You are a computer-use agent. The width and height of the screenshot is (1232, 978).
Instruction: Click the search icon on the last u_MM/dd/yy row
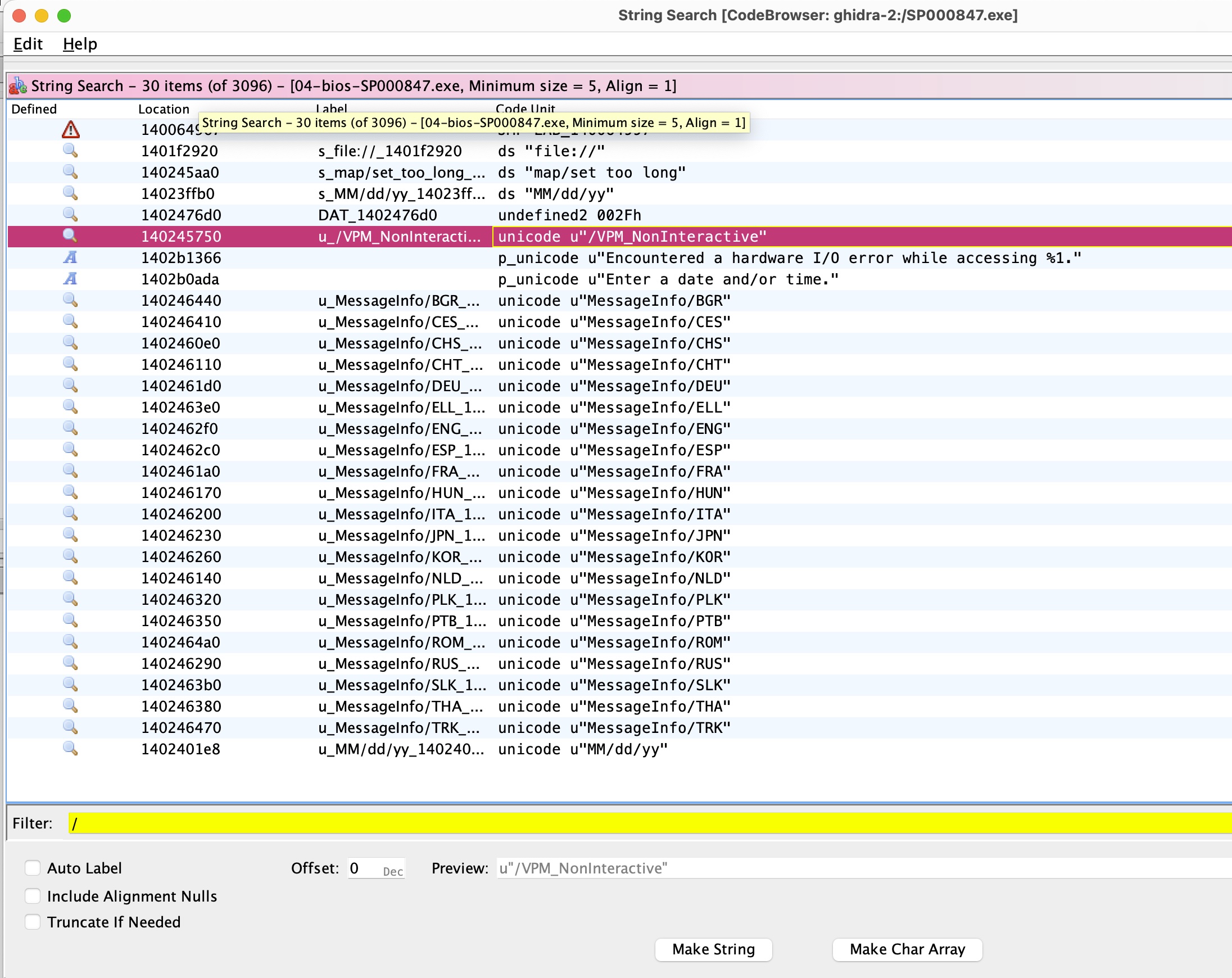(x=71, y=749)
